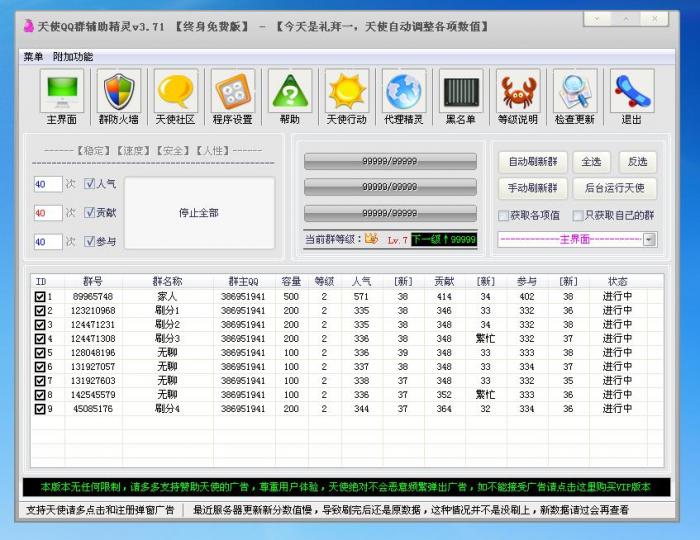Click the 帮助 question mark icon
700x540 pixels.
[x=290, y=91]
